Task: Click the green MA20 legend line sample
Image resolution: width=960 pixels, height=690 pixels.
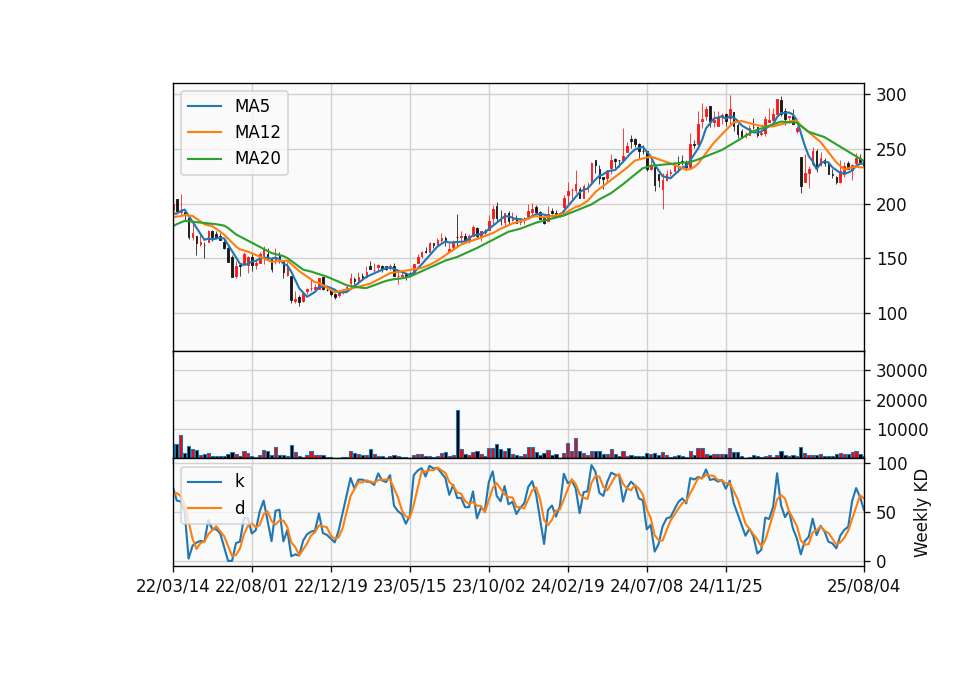Action: (204, 158)
